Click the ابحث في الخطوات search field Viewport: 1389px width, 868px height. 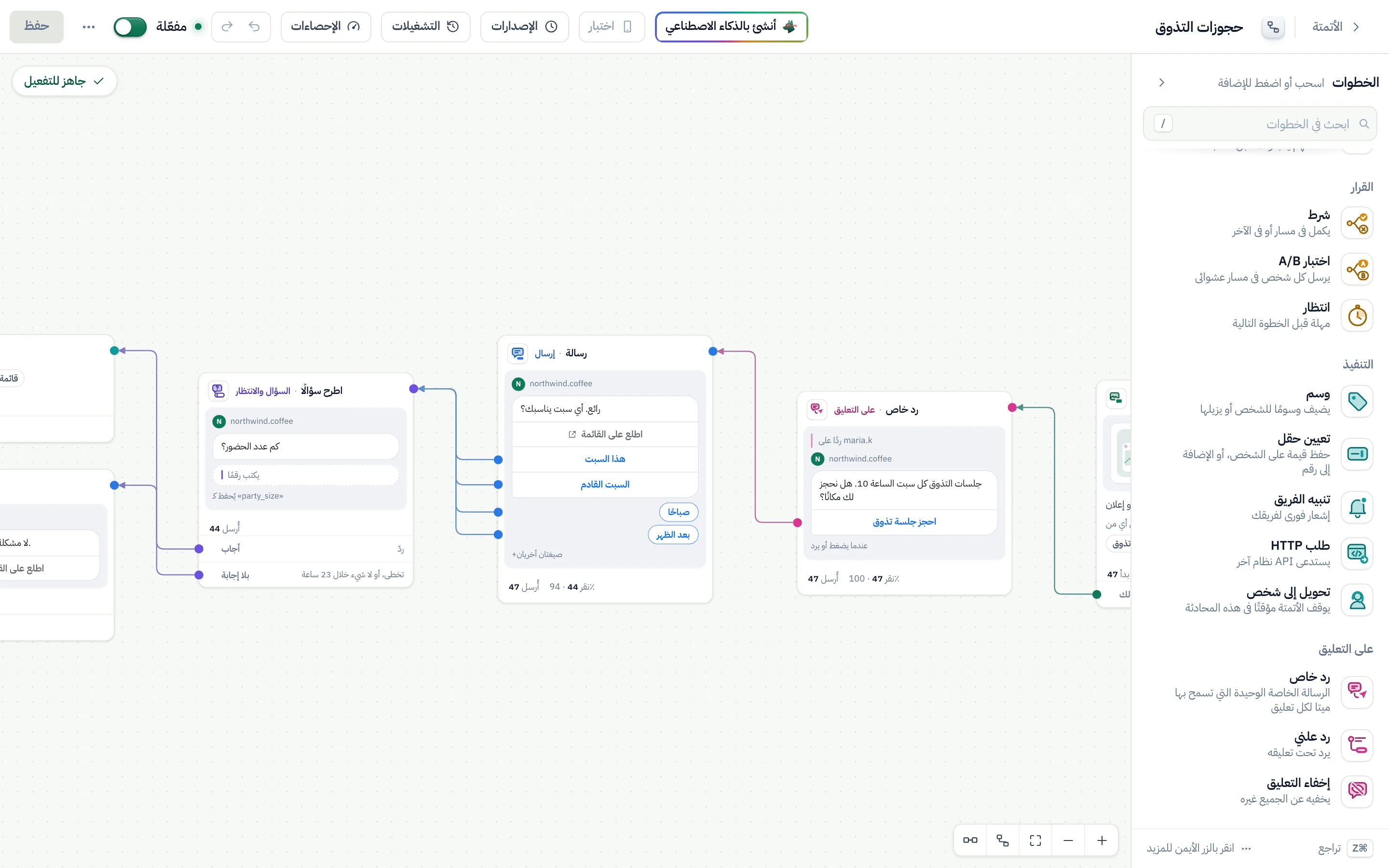pyautogui.click(x=1260, y=123)
